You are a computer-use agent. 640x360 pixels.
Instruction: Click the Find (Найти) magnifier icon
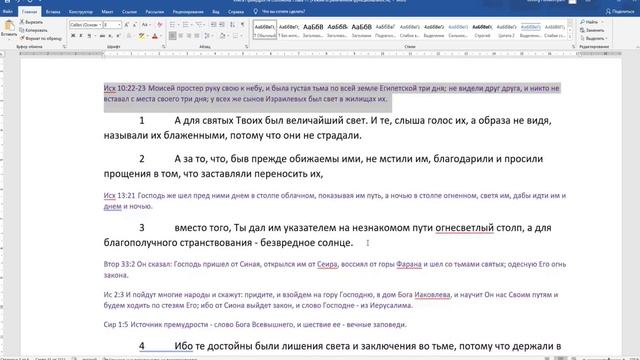click(582, 22)
